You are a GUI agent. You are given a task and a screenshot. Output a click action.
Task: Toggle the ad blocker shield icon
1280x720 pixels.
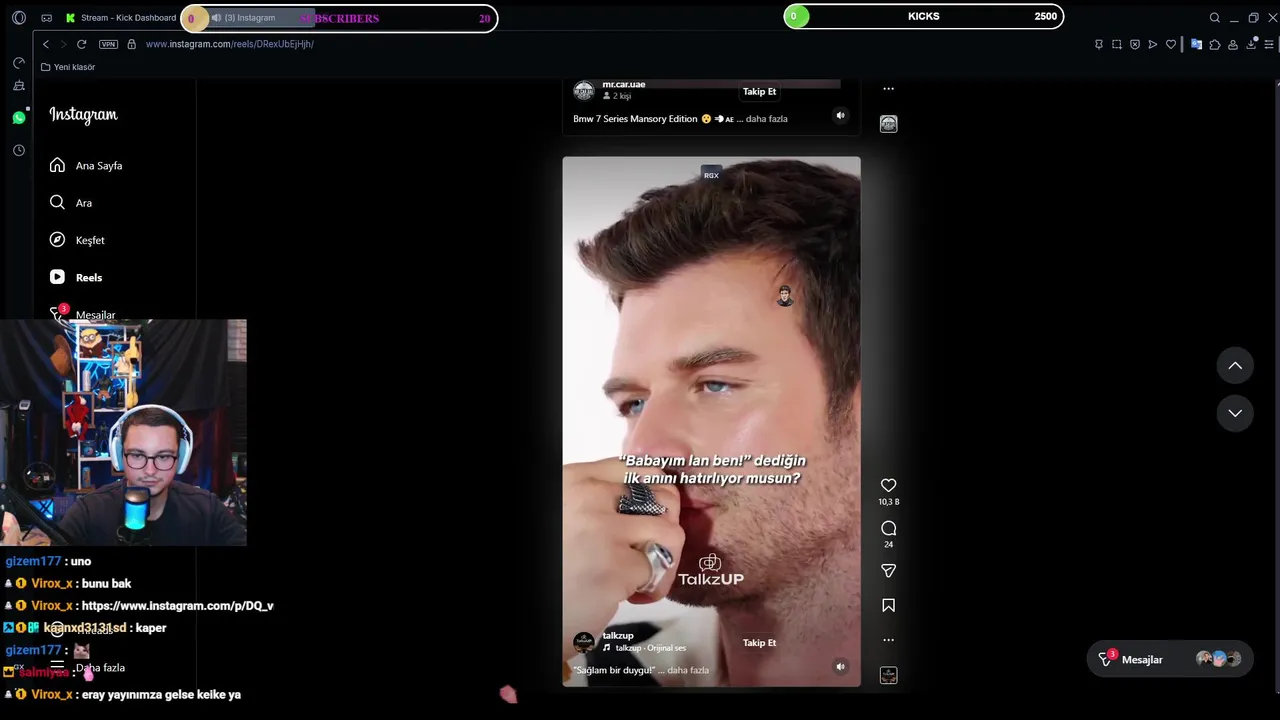tap(1135, 44)
